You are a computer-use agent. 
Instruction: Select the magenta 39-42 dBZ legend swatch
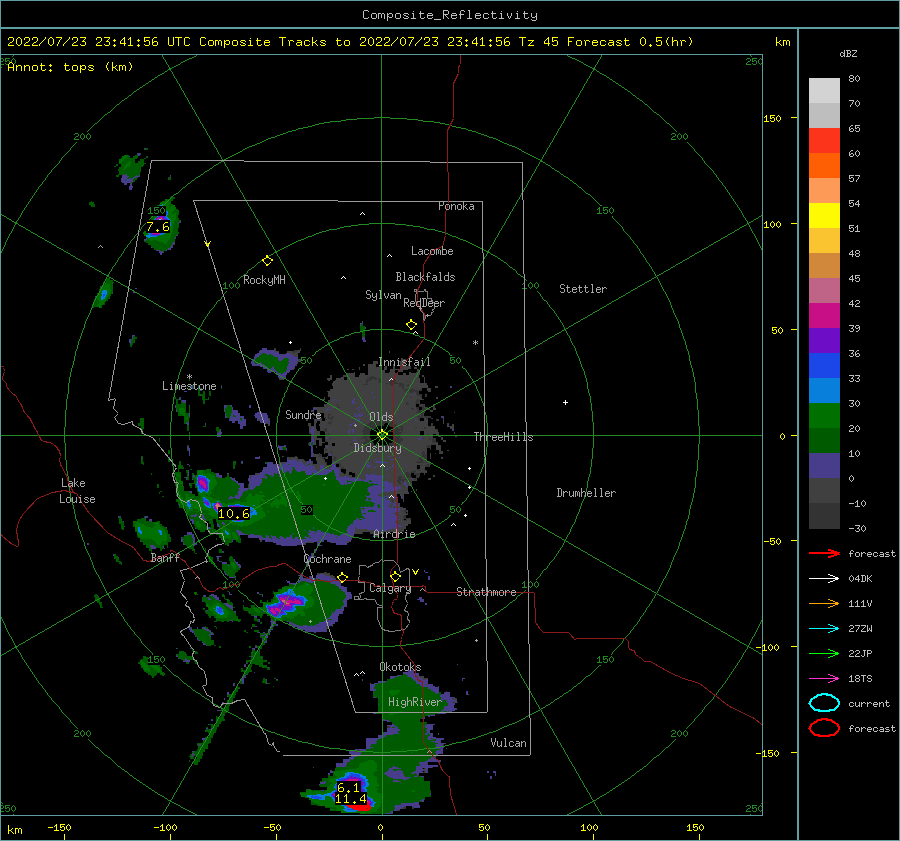(824, 316)
